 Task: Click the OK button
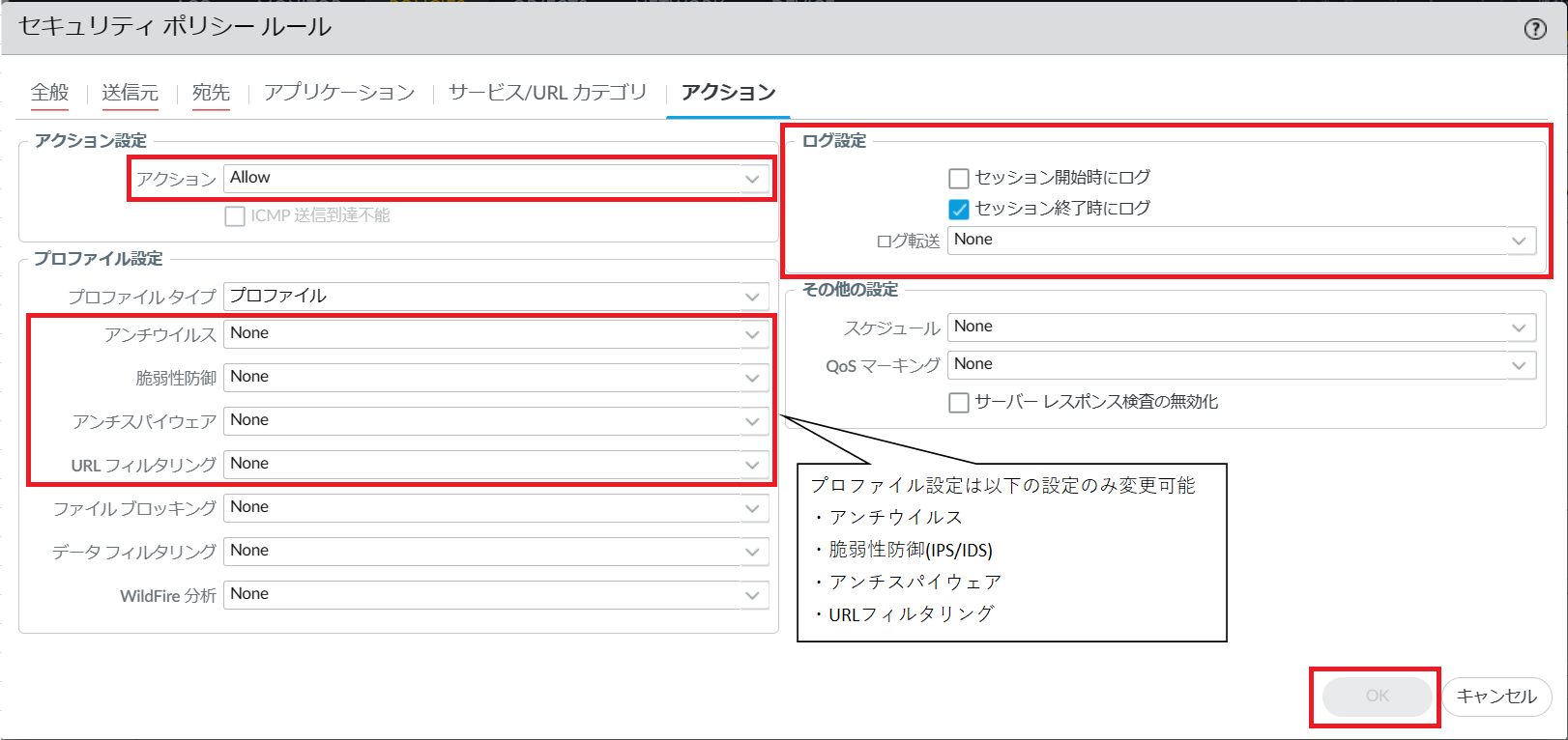coord(1377,697)
